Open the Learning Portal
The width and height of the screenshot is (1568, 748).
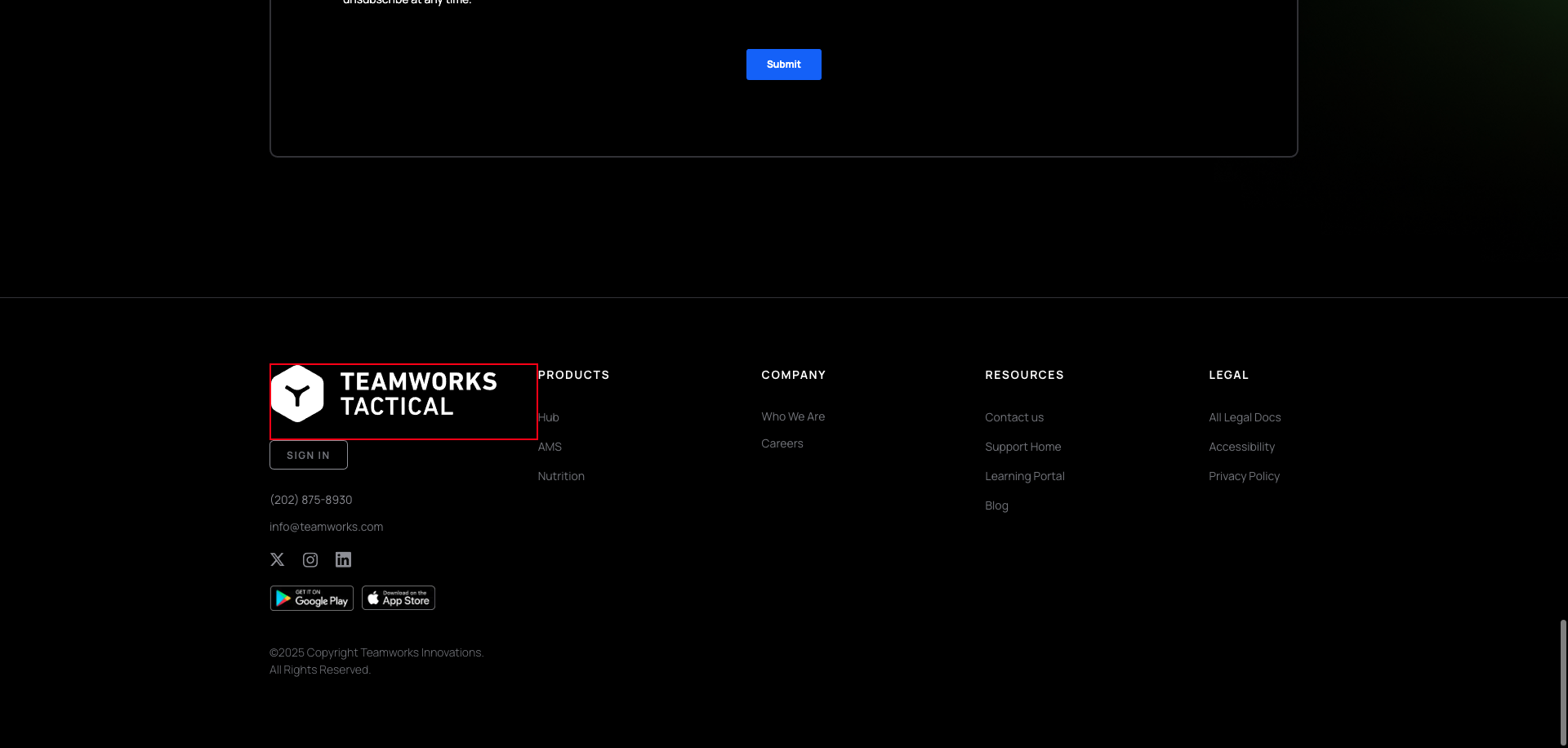[1024, 476]
